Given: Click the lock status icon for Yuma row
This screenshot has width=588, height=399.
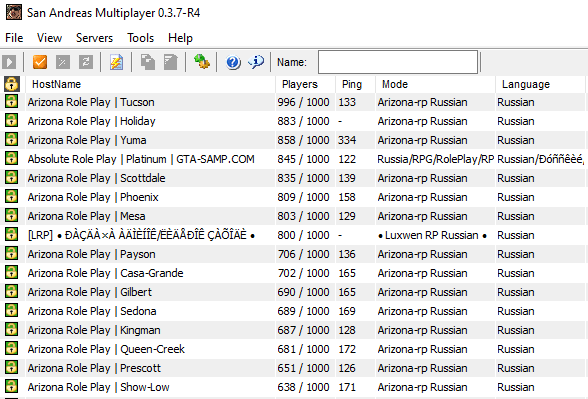Looking at the screenshot, I should (x=12, y=139).
